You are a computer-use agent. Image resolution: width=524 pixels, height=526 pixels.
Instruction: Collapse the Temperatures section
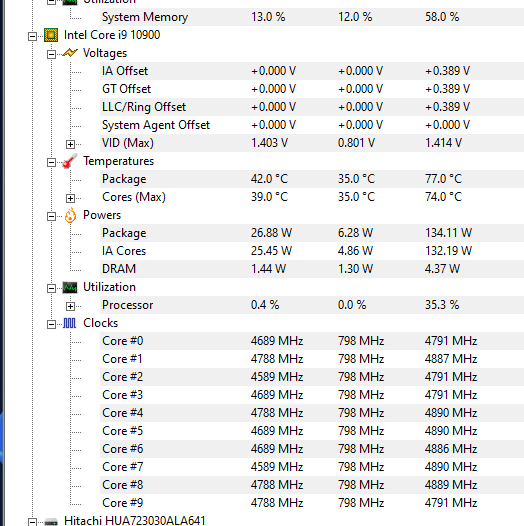pyautogui.click(x=51, y=162)
